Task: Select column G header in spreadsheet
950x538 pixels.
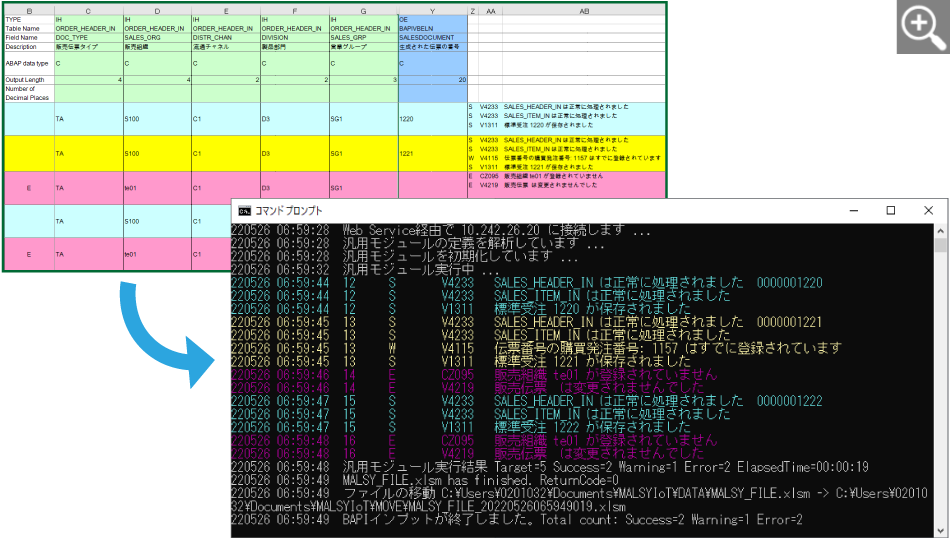Action: (x=364, y=11)
